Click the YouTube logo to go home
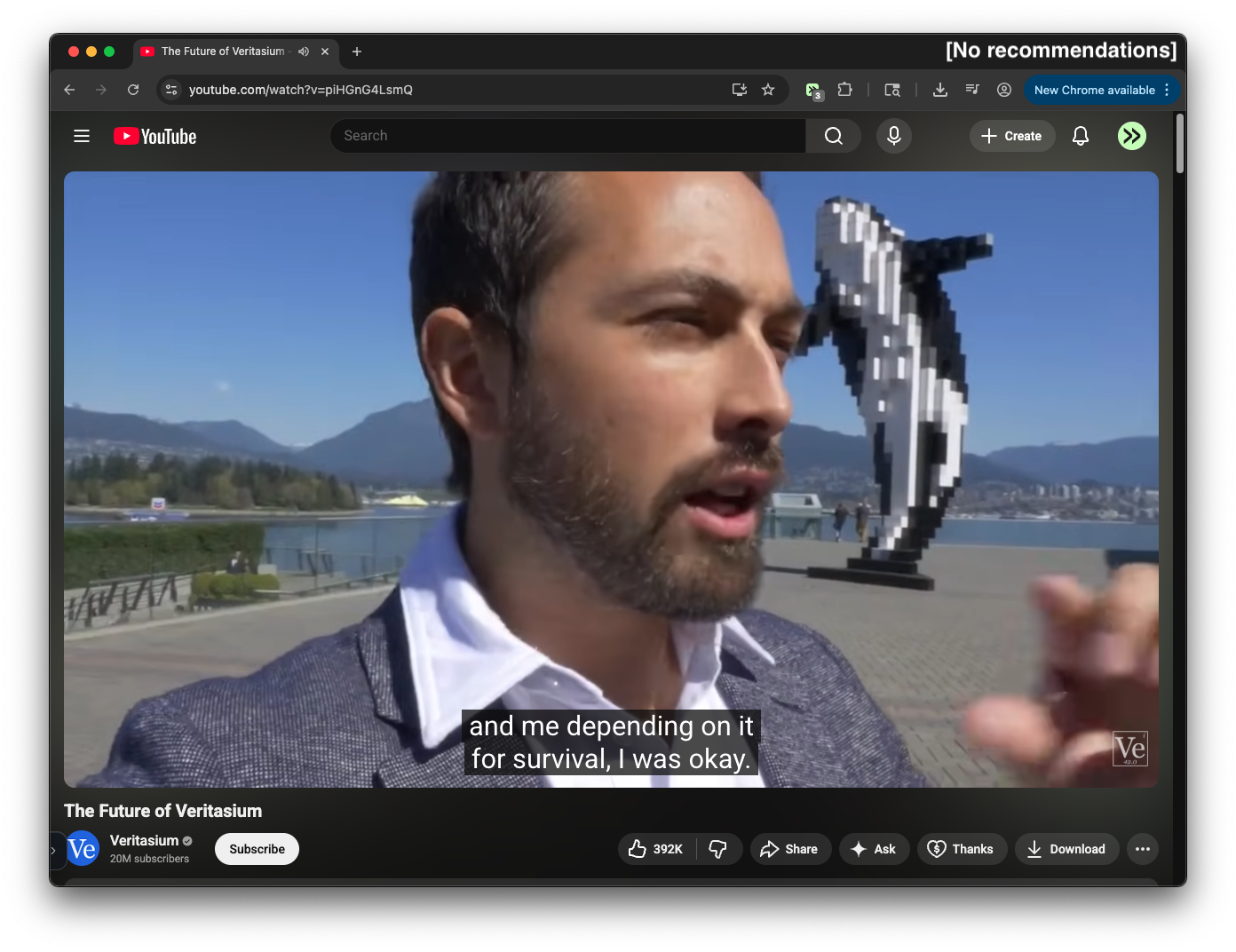The height and width of the screenshot is (952, 1236). [155, 136]
